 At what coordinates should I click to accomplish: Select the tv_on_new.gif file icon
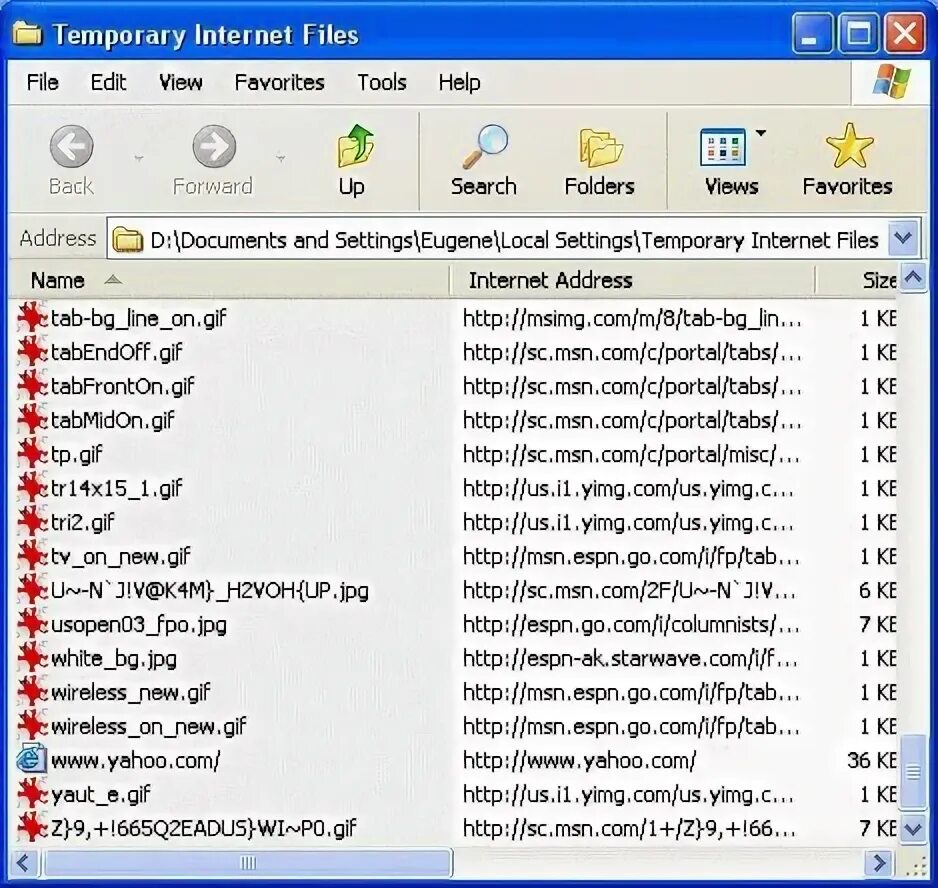coord(32,556)
